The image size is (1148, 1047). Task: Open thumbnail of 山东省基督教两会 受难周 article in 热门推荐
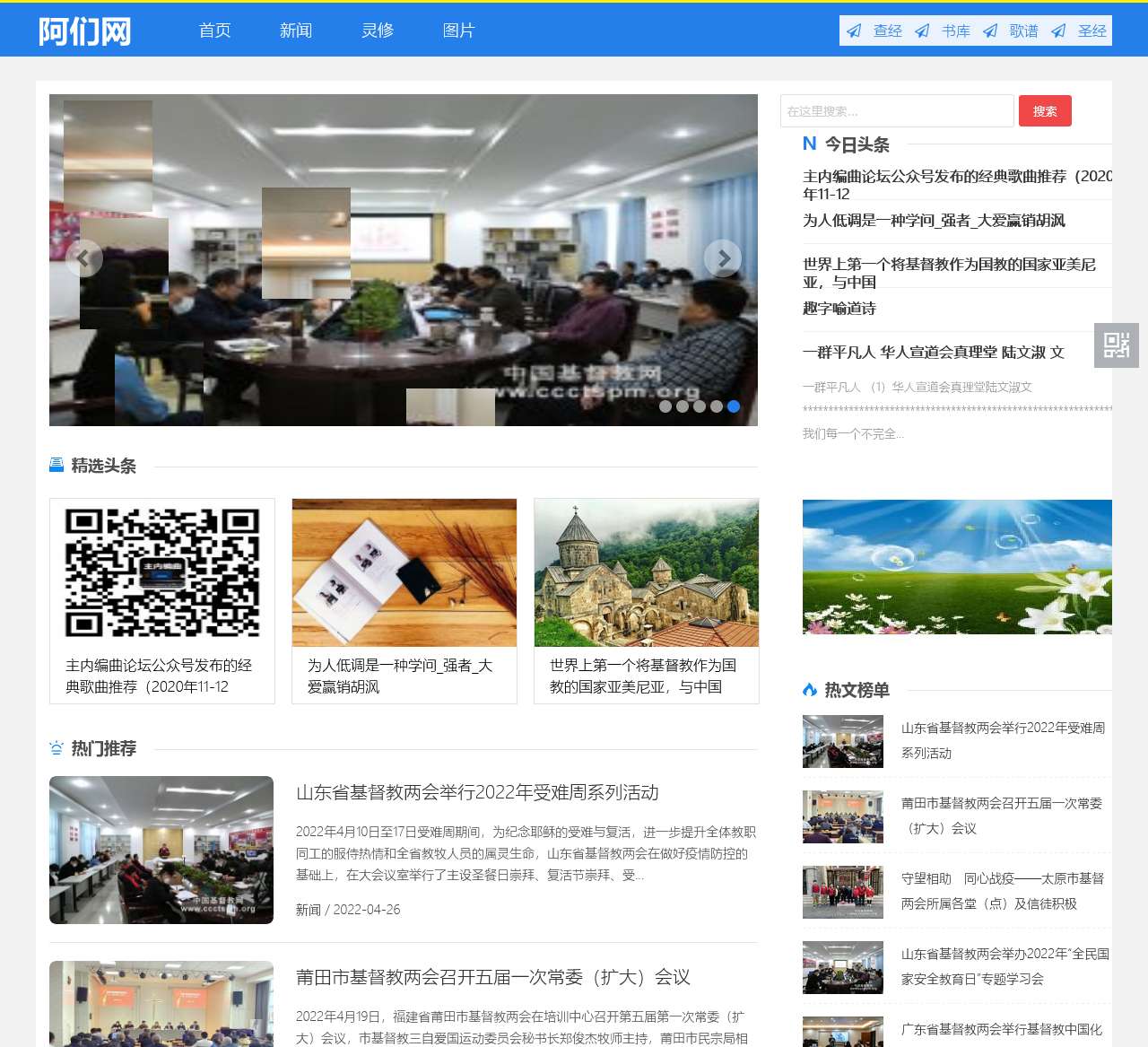tap(161, 850)
